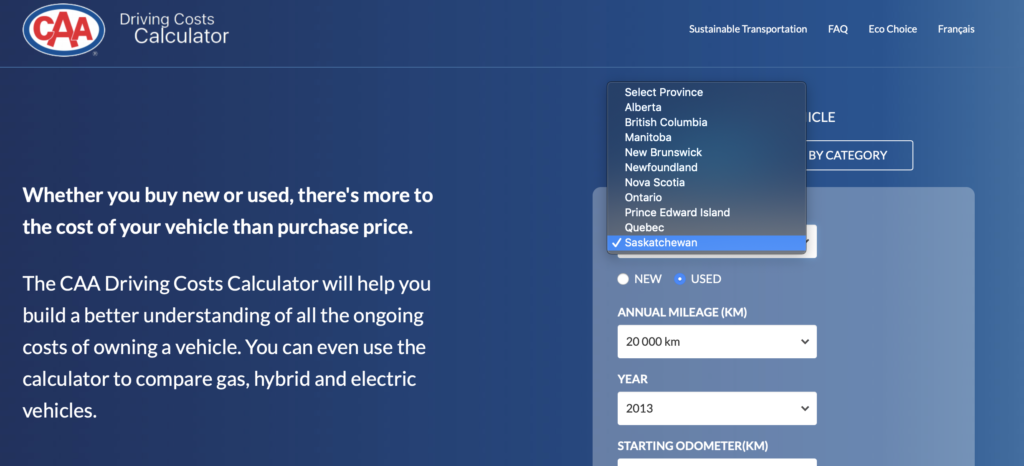Image resolution: width=1024 pixels, height=466 pixels.
Task: Open Sustainable Transportation page
Action: pos(748,29)
